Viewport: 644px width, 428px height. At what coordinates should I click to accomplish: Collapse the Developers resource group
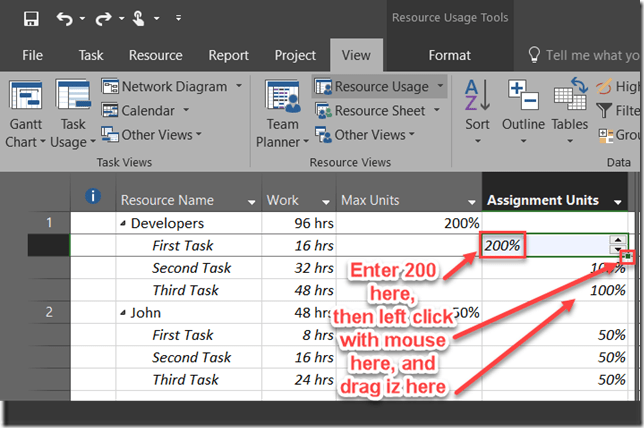124,223
